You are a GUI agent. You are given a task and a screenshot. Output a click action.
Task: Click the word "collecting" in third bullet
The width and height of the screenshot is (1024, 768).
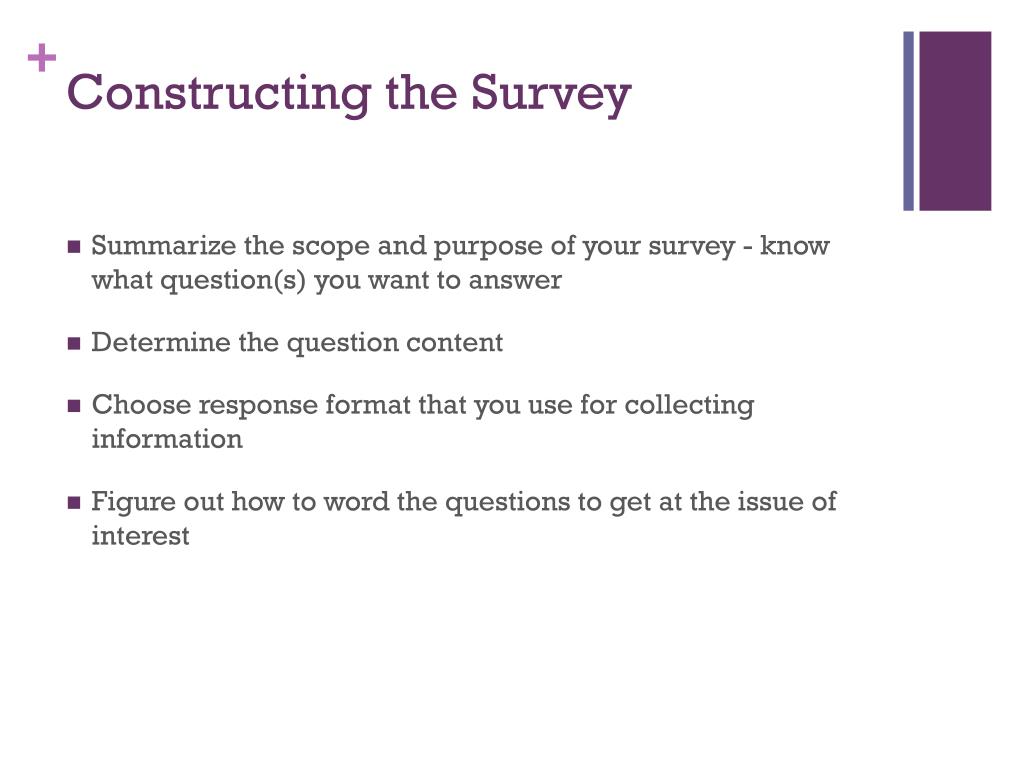click(x=689, y=405)
